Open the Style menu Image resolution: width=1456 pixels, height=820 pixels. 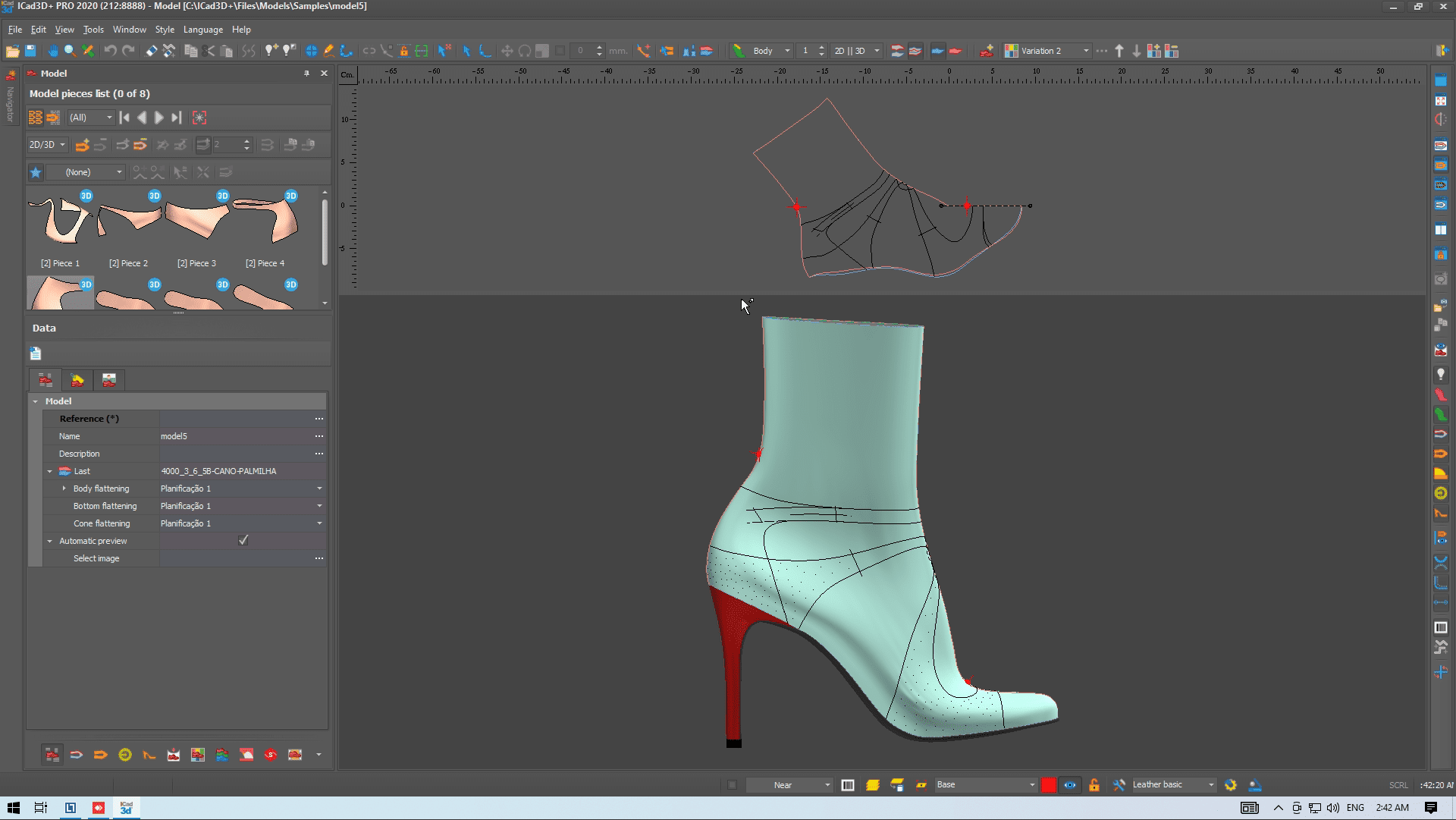coord(165,30)
